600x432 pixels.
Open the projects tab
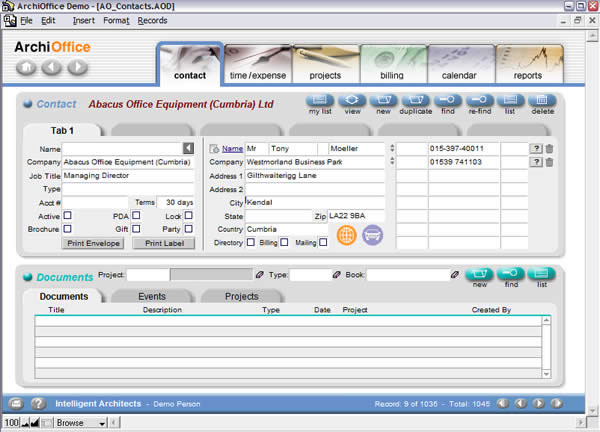(x=325, y=64)
